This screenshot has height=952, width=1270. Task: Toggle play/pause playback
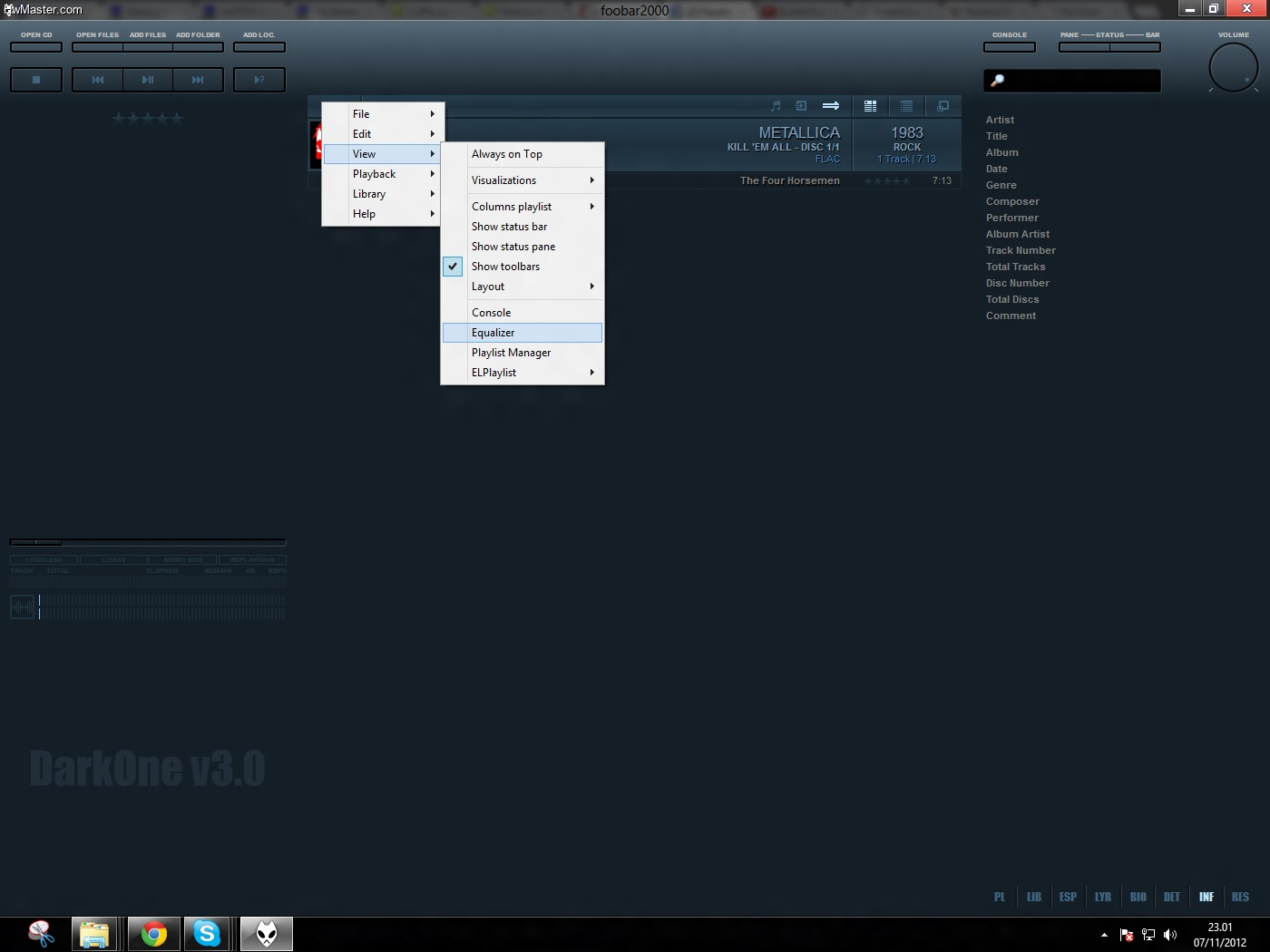click(x=148, y=80)
